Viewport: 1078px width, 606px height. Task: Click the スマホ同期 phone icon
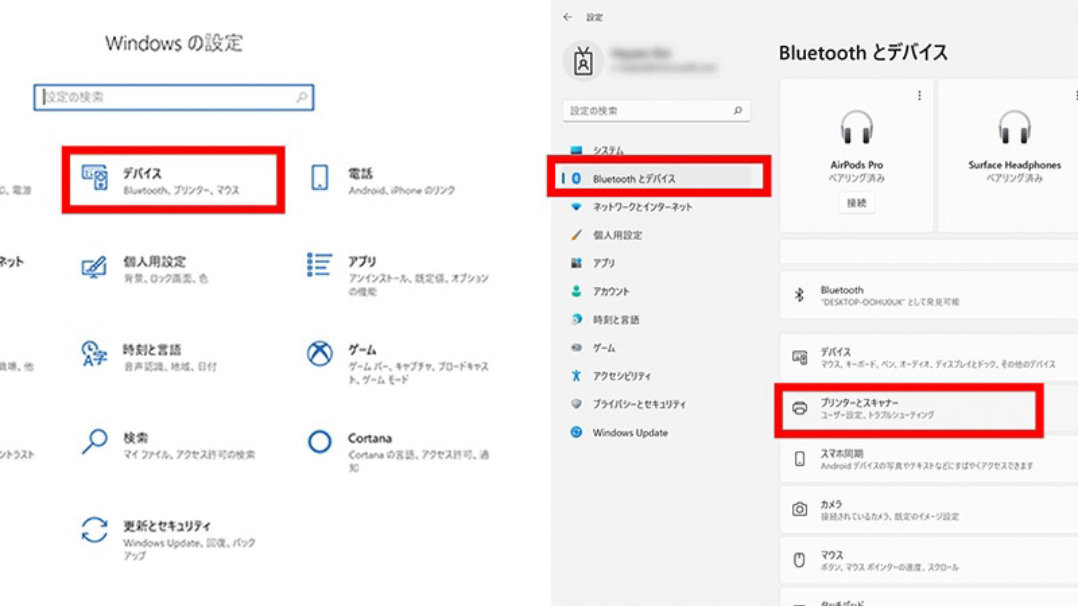[800, 459]
